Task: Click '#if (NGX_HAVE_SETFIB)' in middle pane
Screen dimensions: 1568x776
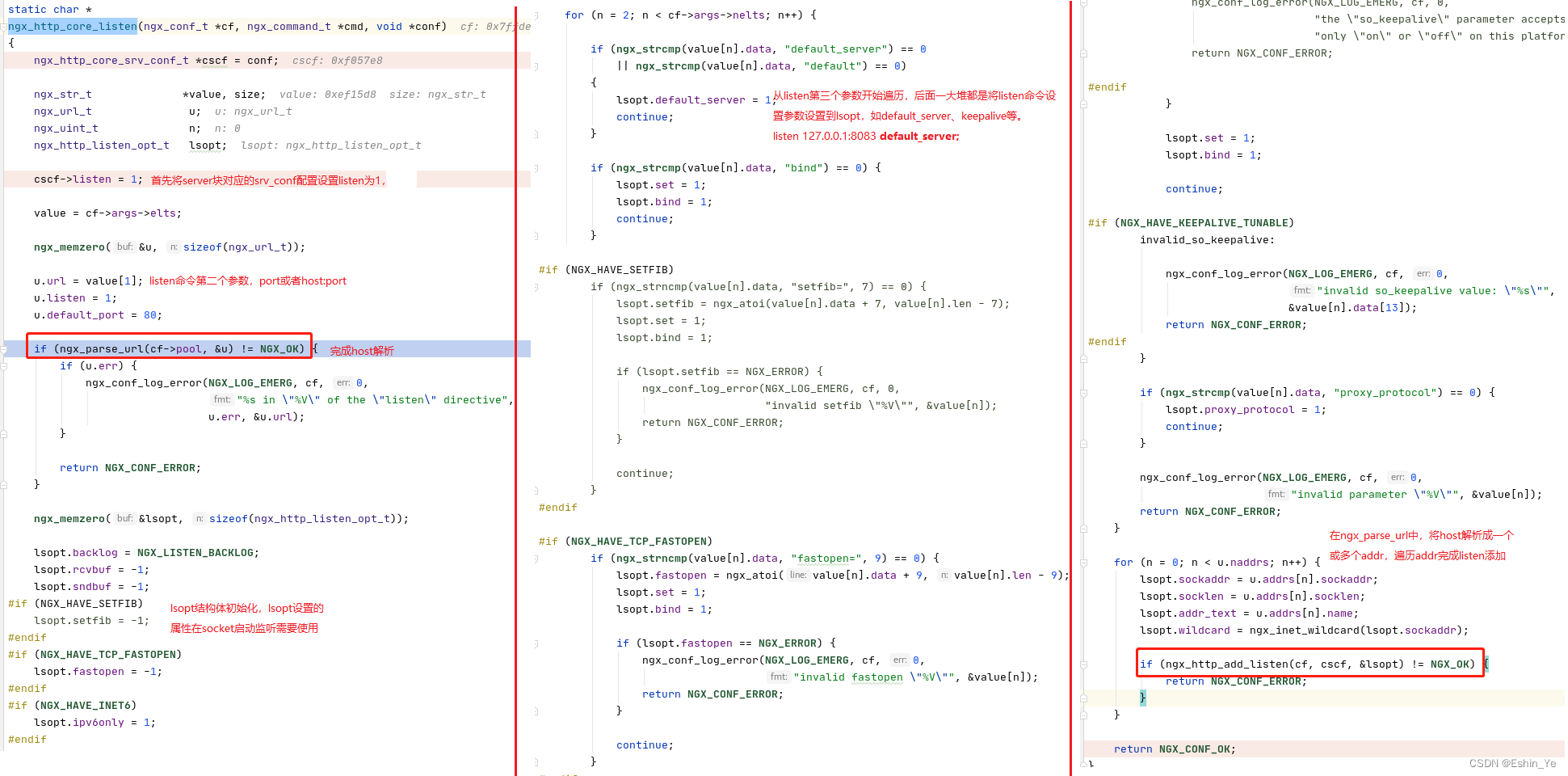Action: click(606, 270)
